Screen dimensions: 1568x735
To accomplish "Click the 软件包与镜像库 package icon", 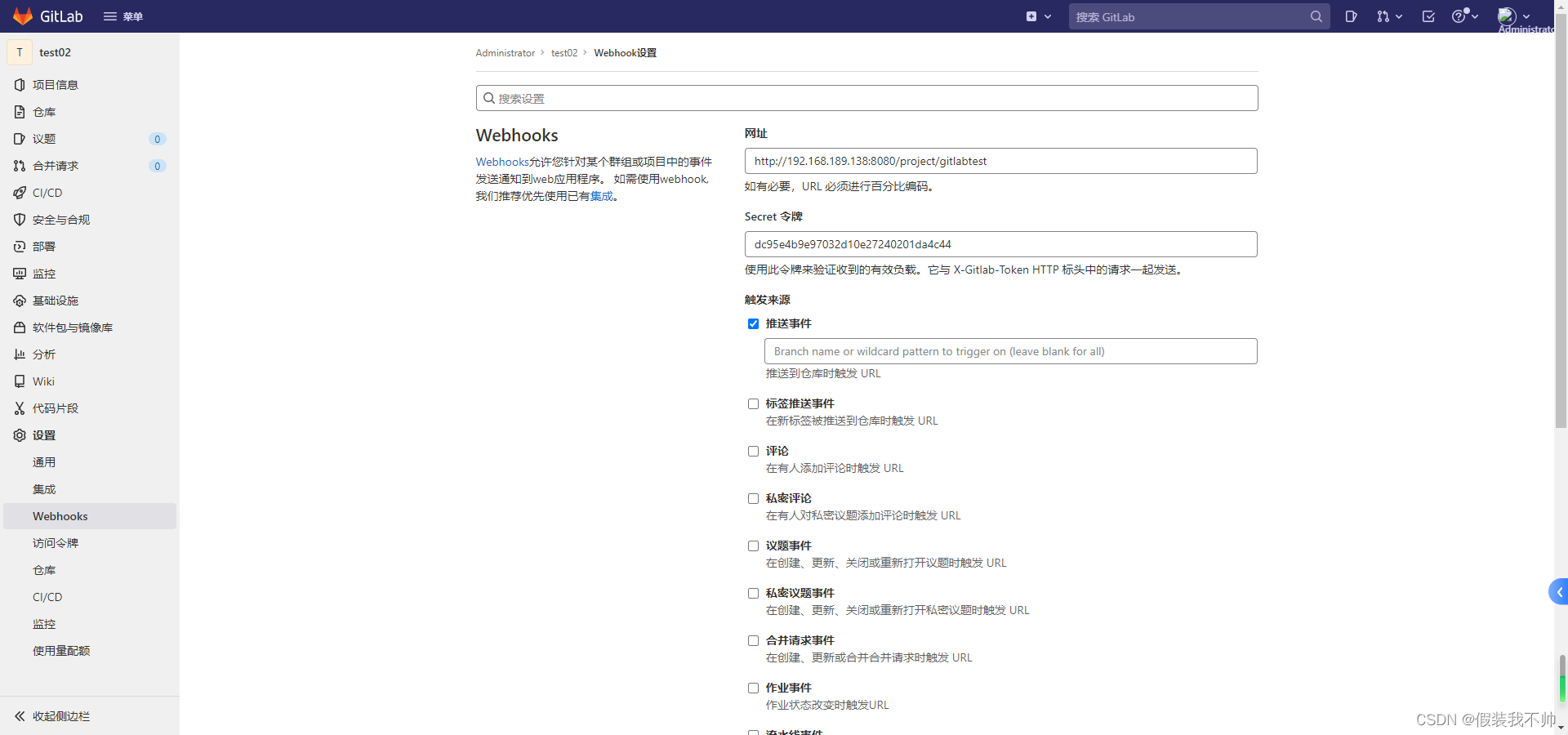I will tap(20, 327).
